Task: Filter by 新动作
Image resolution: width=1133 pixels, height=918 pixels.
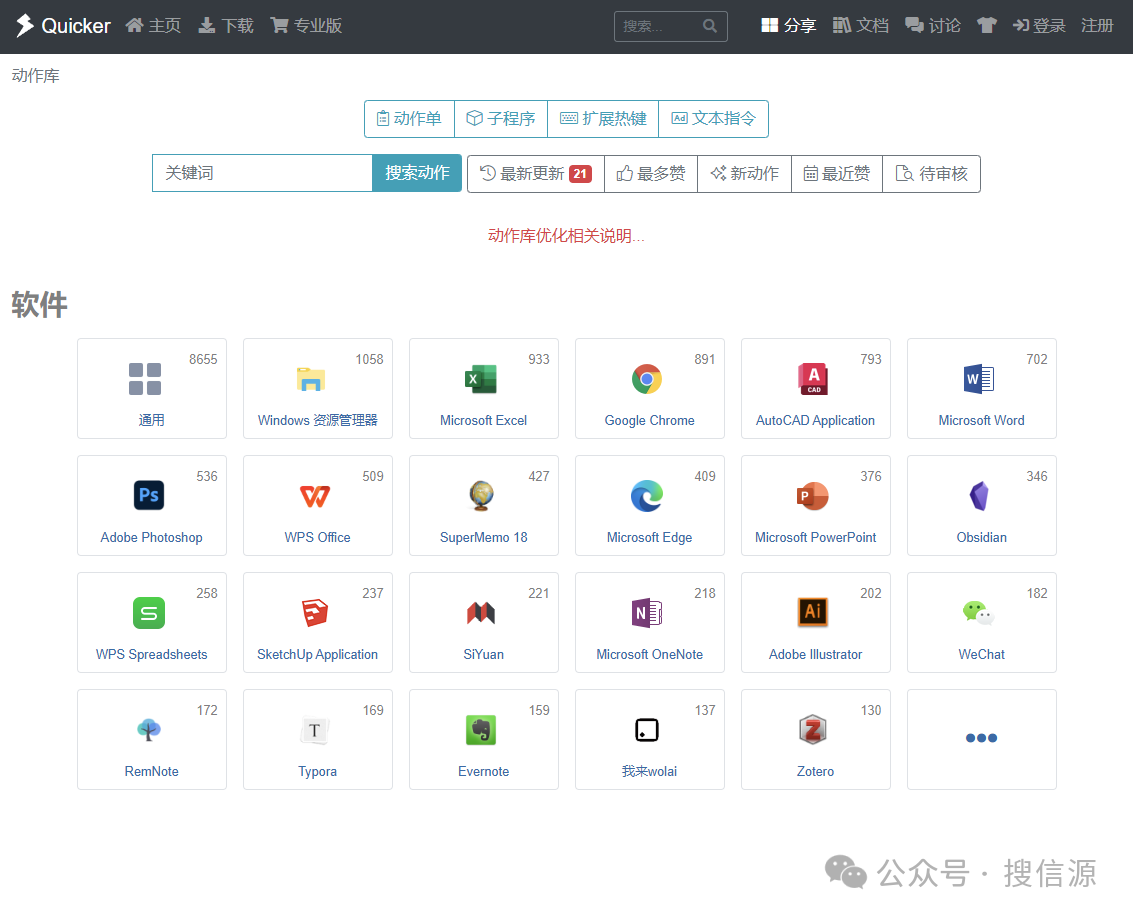Action: [x=744, y=173]
